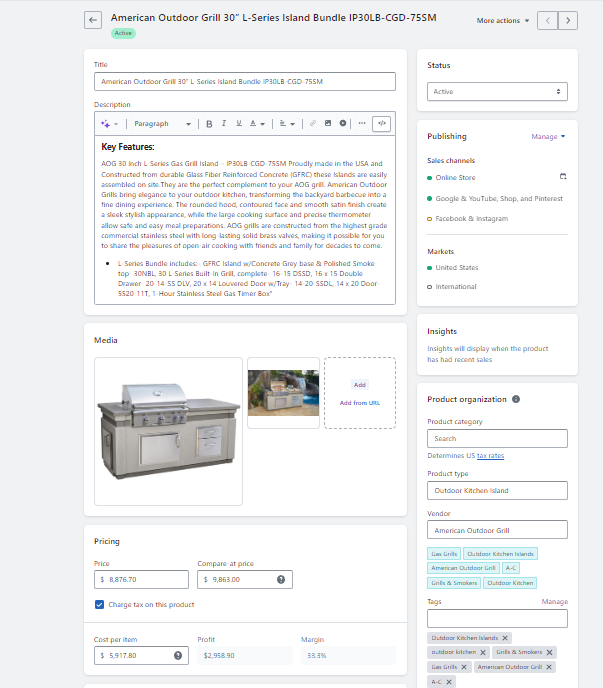This screenshot has width=603, height=688.
Task: Click the Vendor field
Action: (497, 530)
